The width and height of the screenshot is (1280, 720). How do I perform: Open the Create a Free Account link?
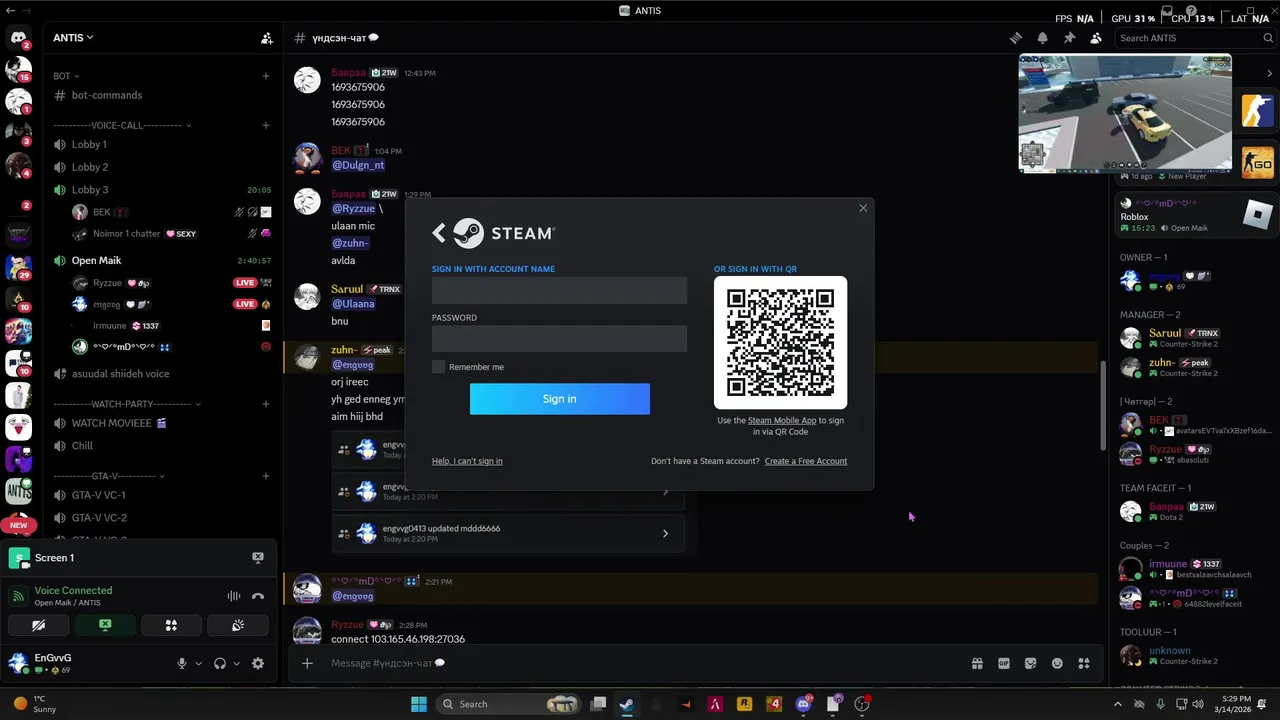(806, 461)
